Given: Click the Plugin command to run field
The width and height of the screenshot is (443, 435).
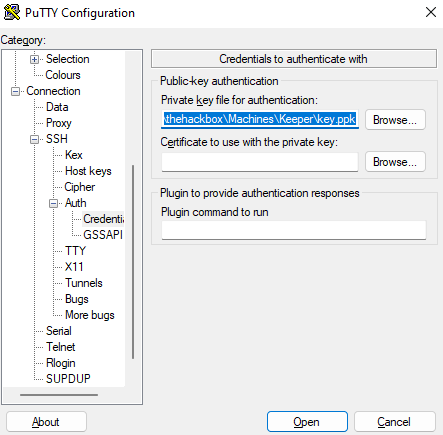Looking at the screenshot, I should 294,230.
